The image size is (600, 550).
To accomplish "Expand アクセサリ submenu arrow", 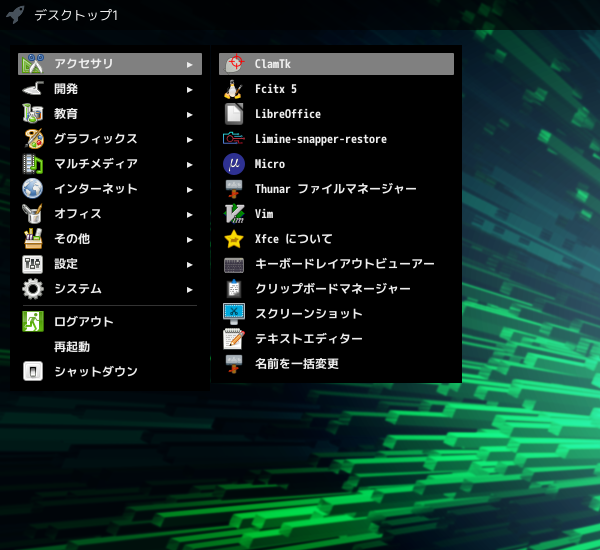I will pos(189,65).
